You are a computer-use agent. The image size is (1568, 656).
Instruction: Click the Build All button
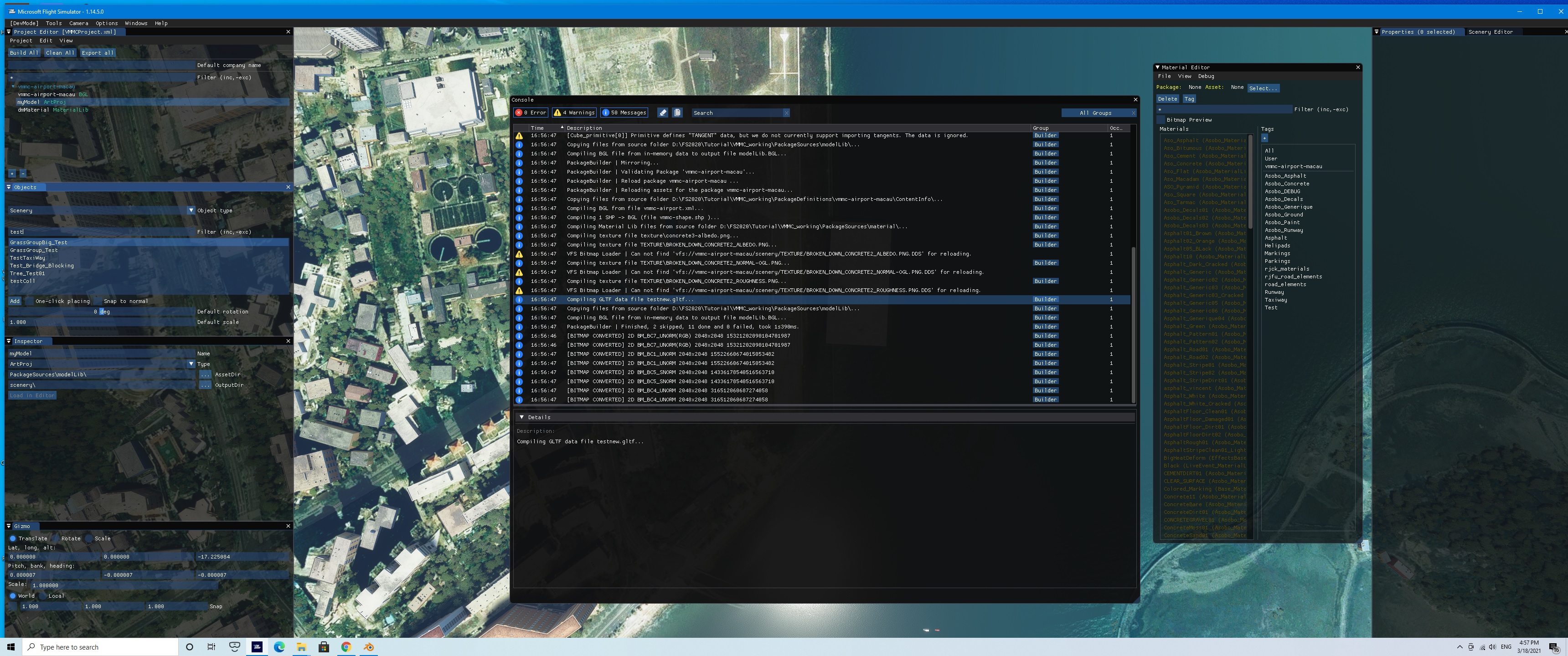click(24, 53)
